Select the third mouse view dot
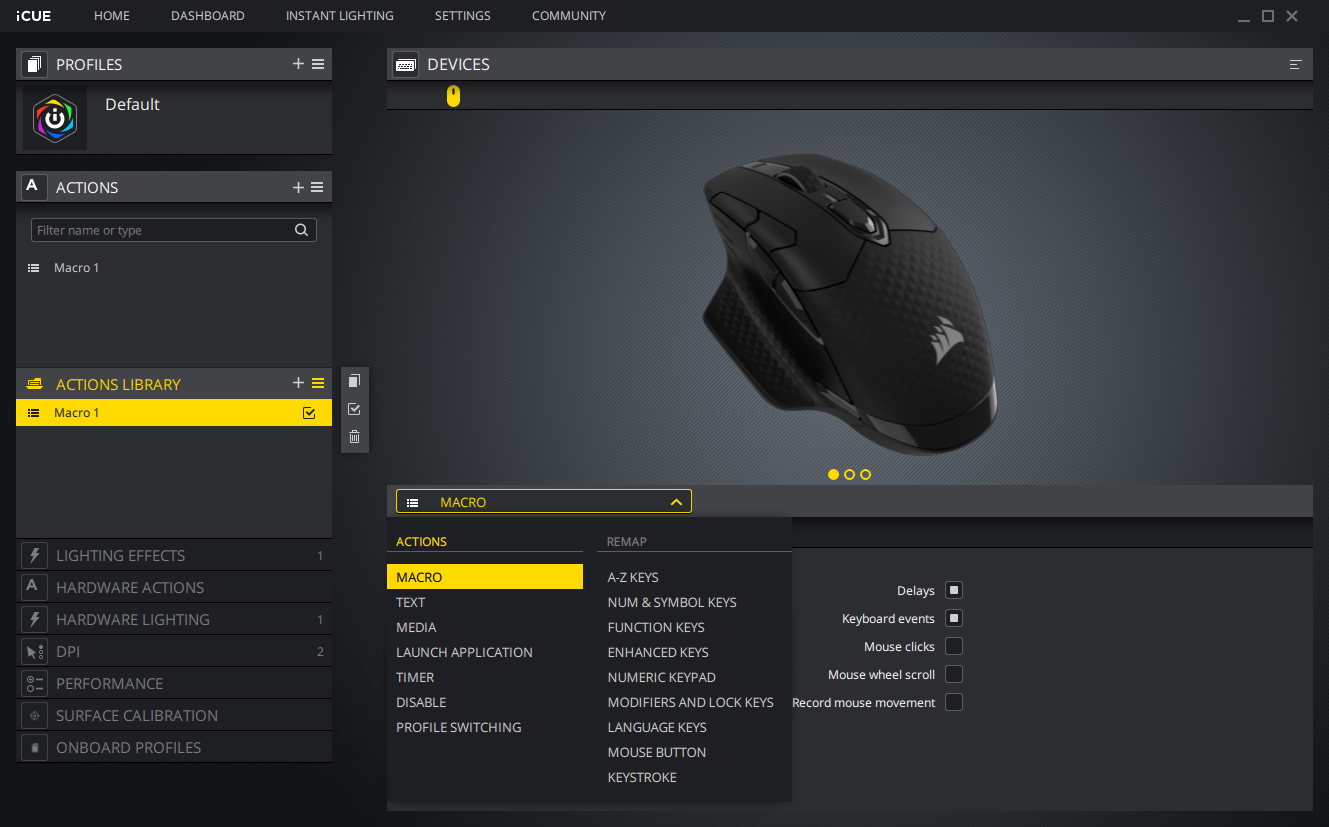 tap(866, 474)
